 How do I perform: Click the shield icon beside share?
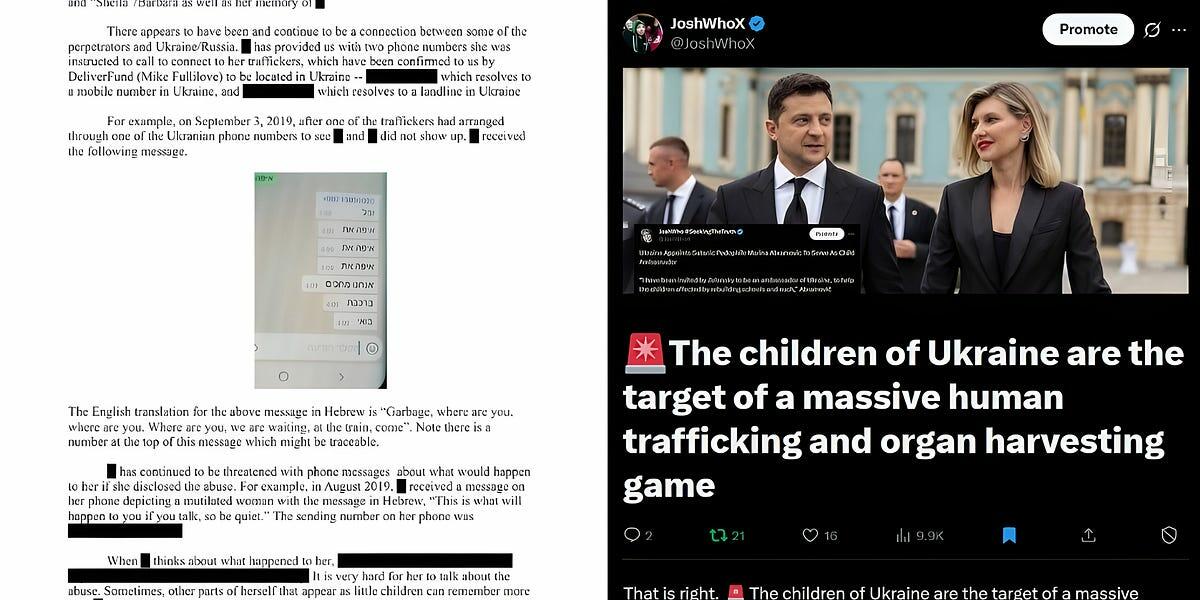click(x=1169, y=535)
